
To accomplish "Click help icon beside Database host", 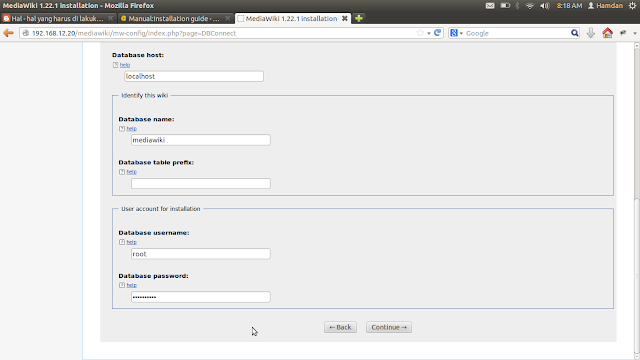I will [x=116, y=65].
